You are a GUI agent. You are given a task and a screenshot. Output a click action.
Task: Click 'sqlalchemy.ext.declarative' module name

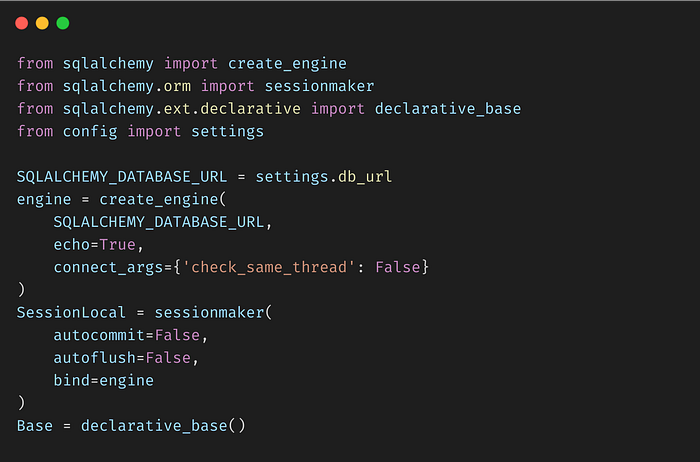pos(182,108)
